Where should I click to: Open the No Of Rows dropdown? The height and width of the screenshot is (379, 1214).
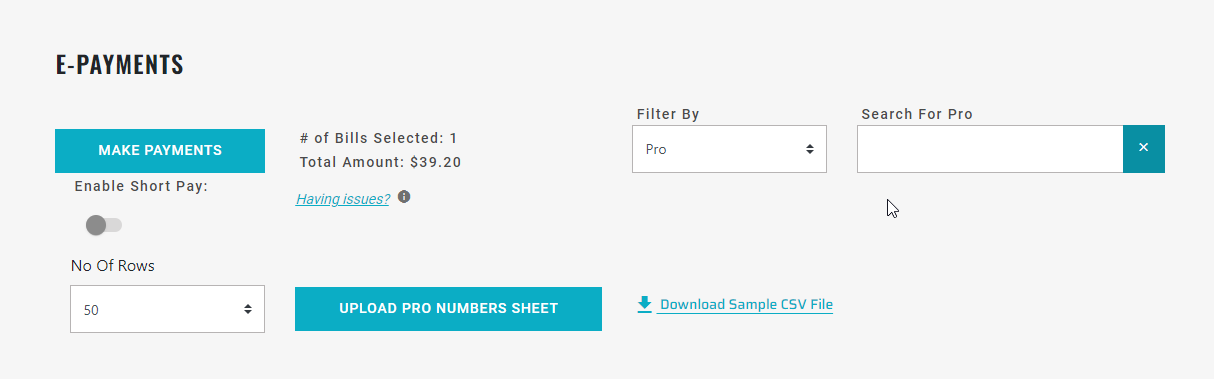pos(167,309)
